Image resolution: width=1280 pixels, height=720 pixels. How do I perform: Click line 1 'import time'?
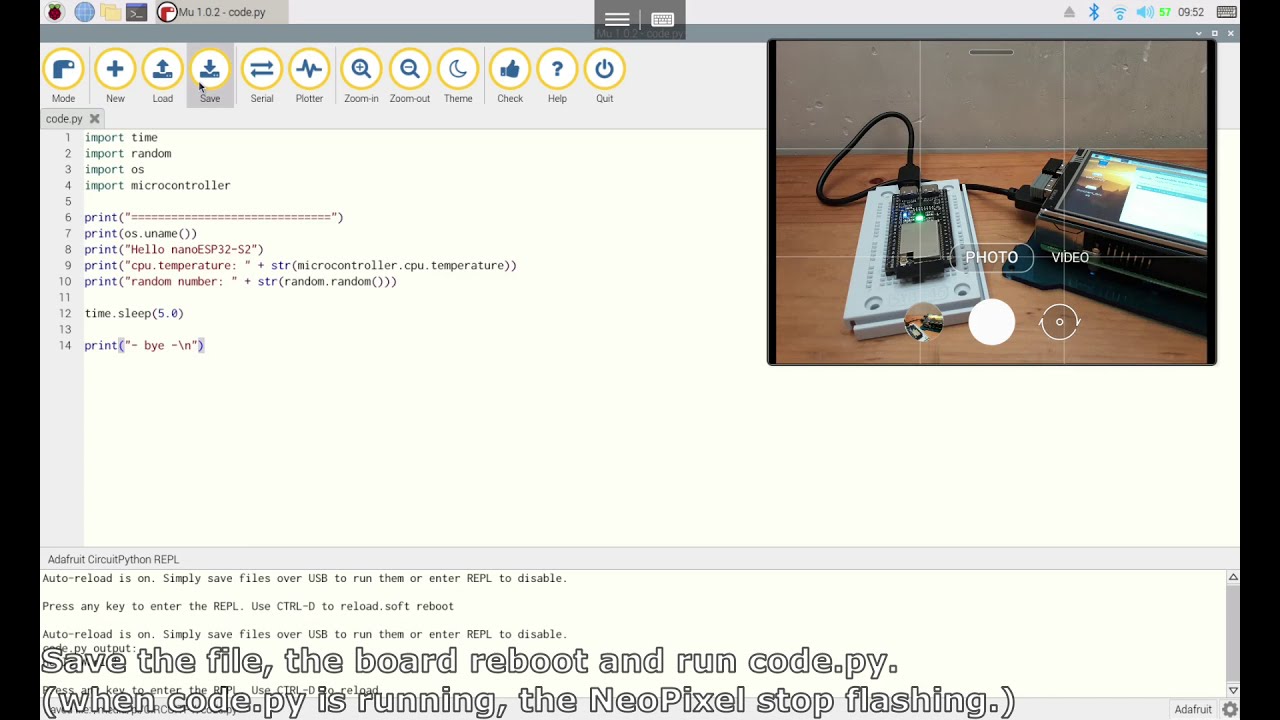click(121, 137)
